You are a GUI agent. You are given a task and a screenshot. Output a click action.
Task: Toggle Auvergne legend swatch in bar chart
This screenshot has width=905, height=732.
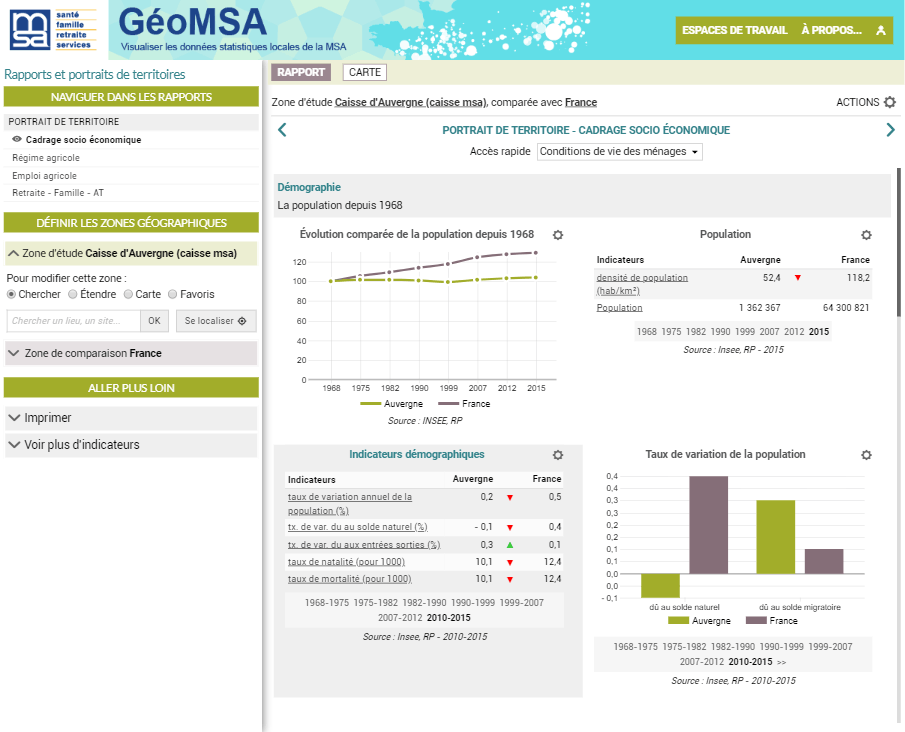pyautogui.click(x=678, y=621)
